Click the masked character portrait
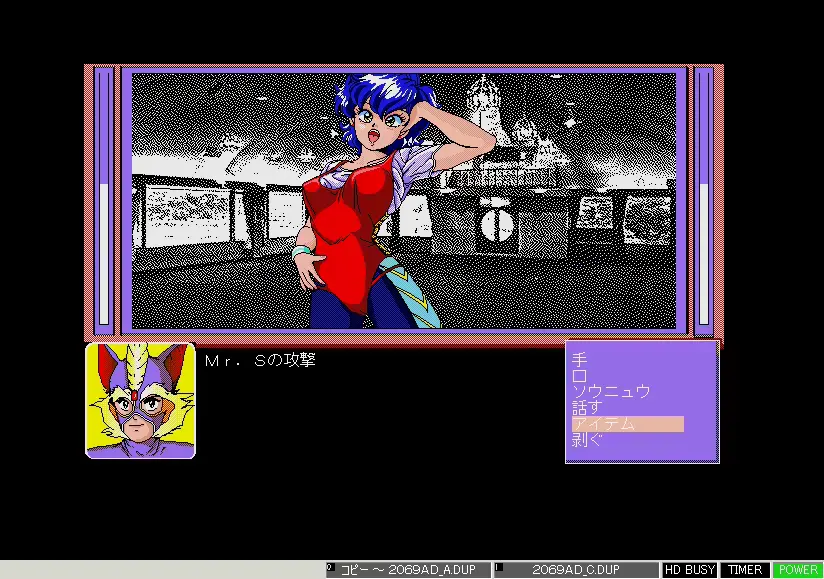 (x=140, y=400)
